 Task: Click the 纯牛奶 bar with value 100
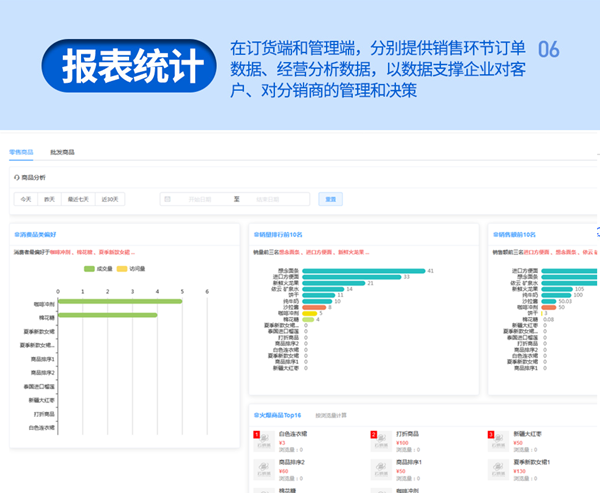pos(556,295)
